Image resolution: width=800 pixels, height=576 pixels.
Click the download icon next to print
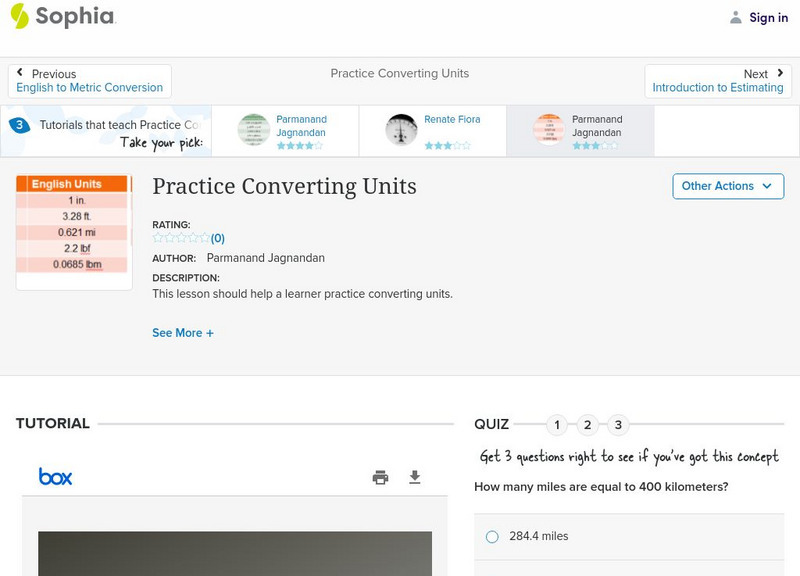coord(415,478)
